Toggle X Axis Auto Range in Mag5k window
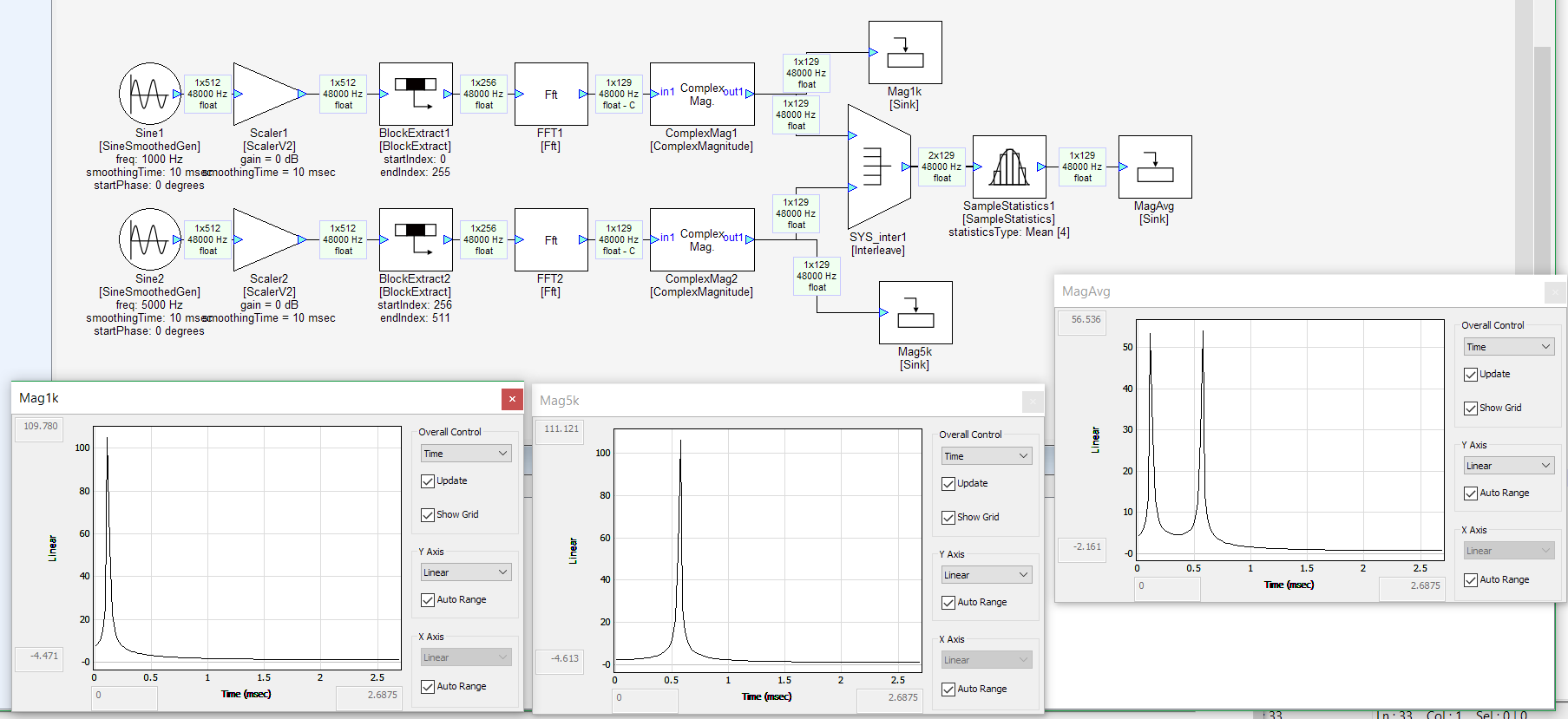 click(x=948, y=690)
